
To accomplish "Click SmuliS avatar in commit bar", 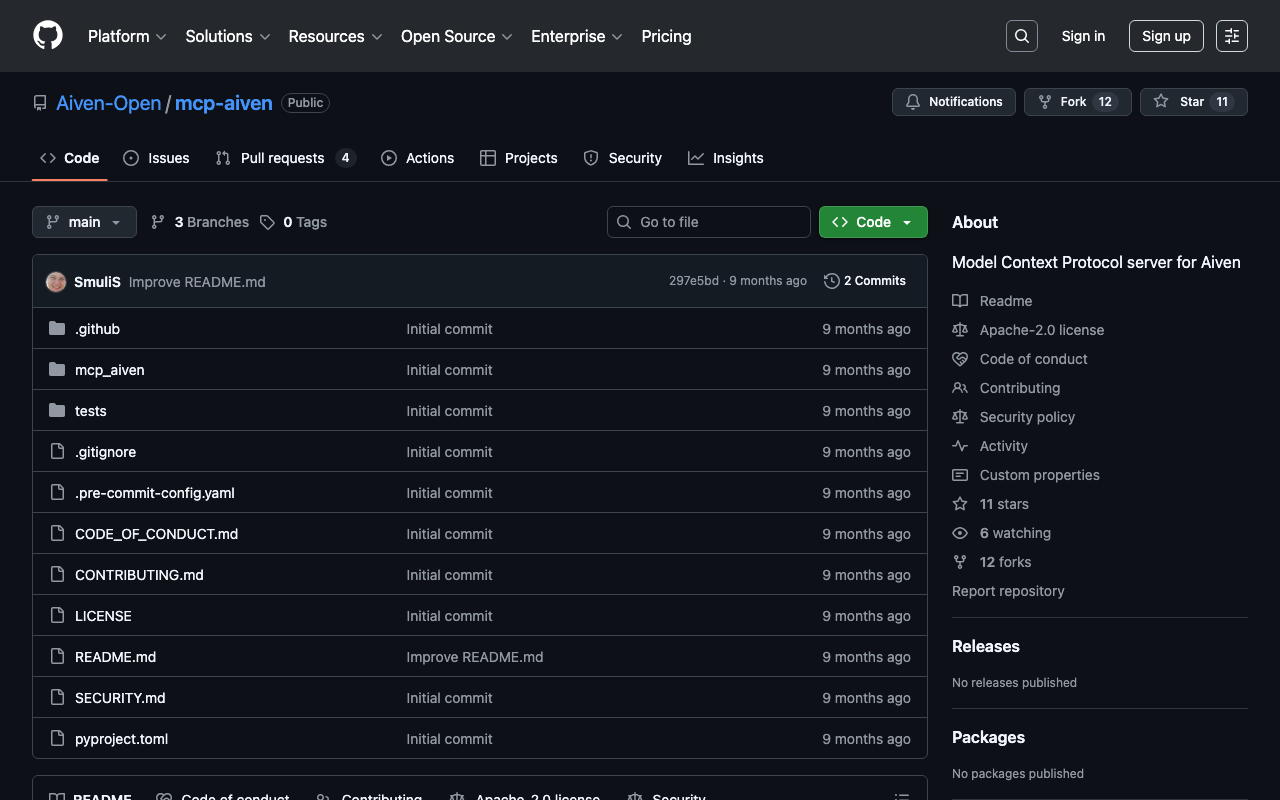I will 56,282.
